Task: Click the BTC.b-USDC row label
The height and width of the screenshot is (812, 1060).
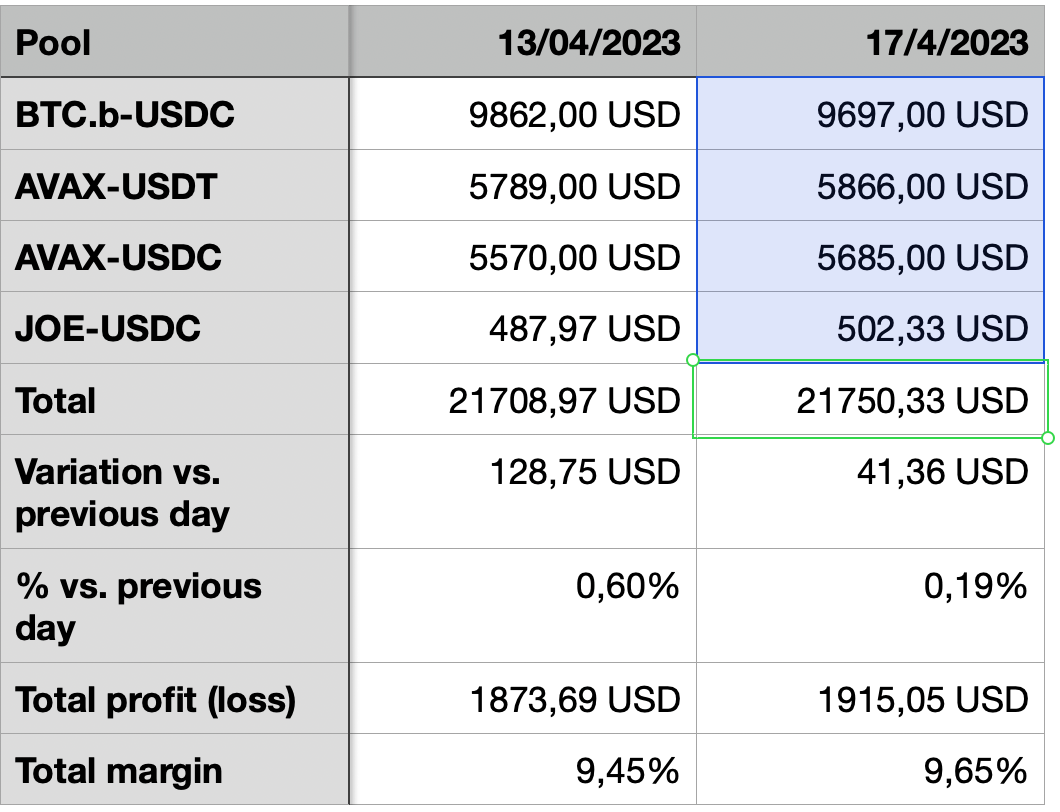Action: pos(175,115)
